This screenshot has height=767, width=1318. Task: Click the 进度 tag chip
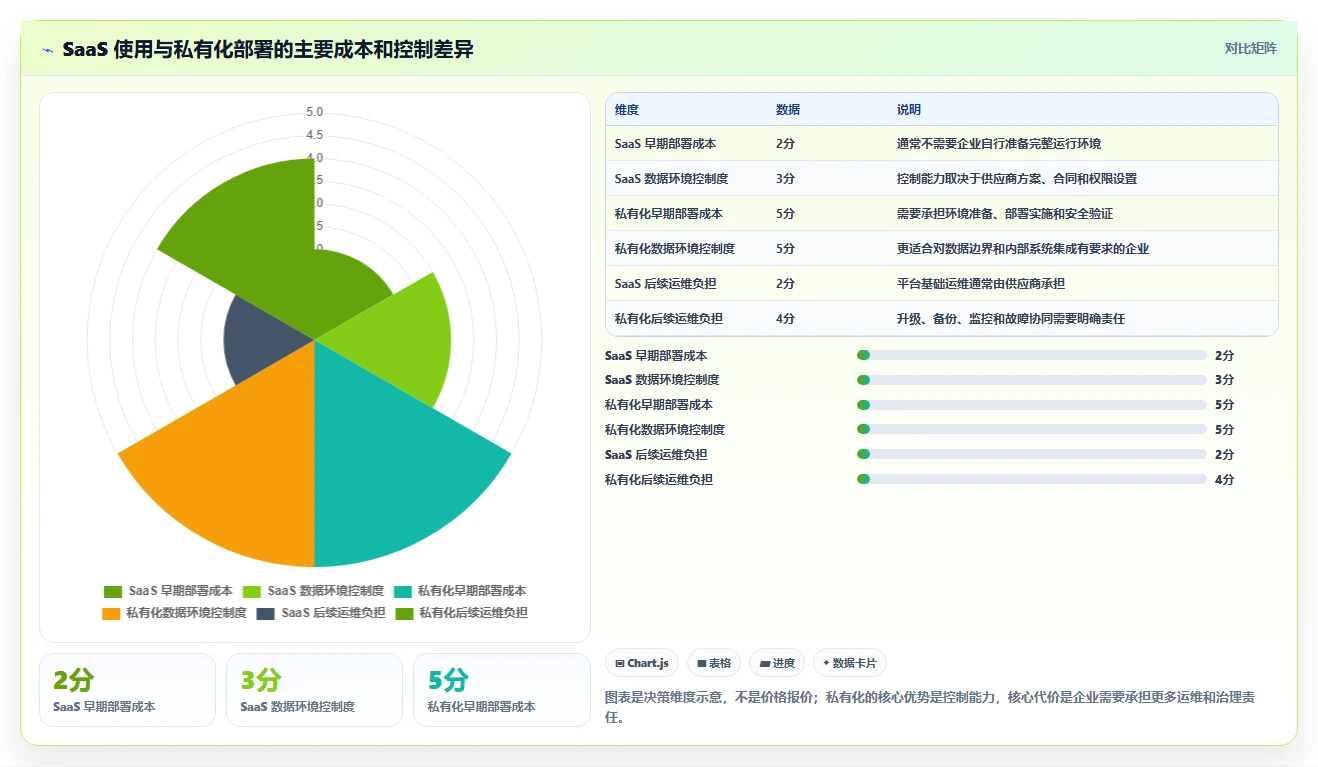coord(777,663)
